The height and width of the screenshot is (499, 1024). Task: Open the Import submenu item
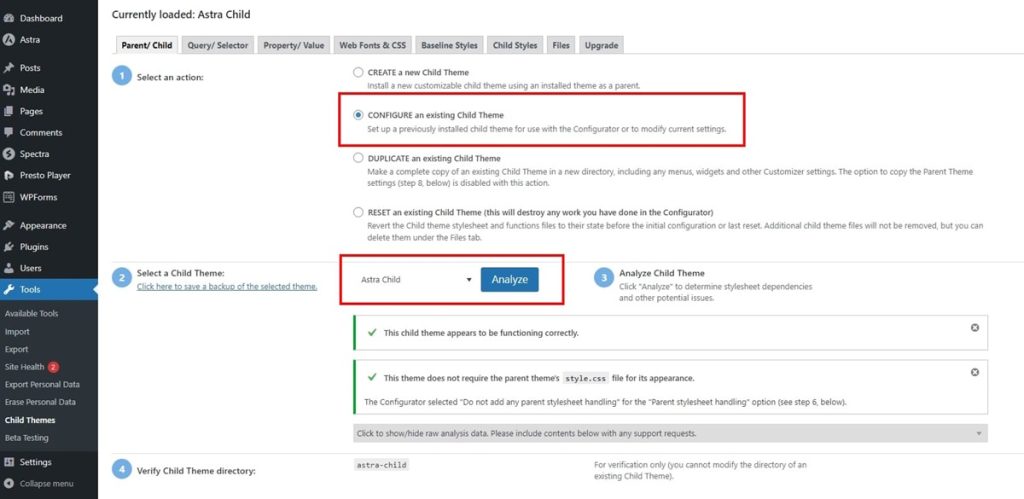point(17,332)
